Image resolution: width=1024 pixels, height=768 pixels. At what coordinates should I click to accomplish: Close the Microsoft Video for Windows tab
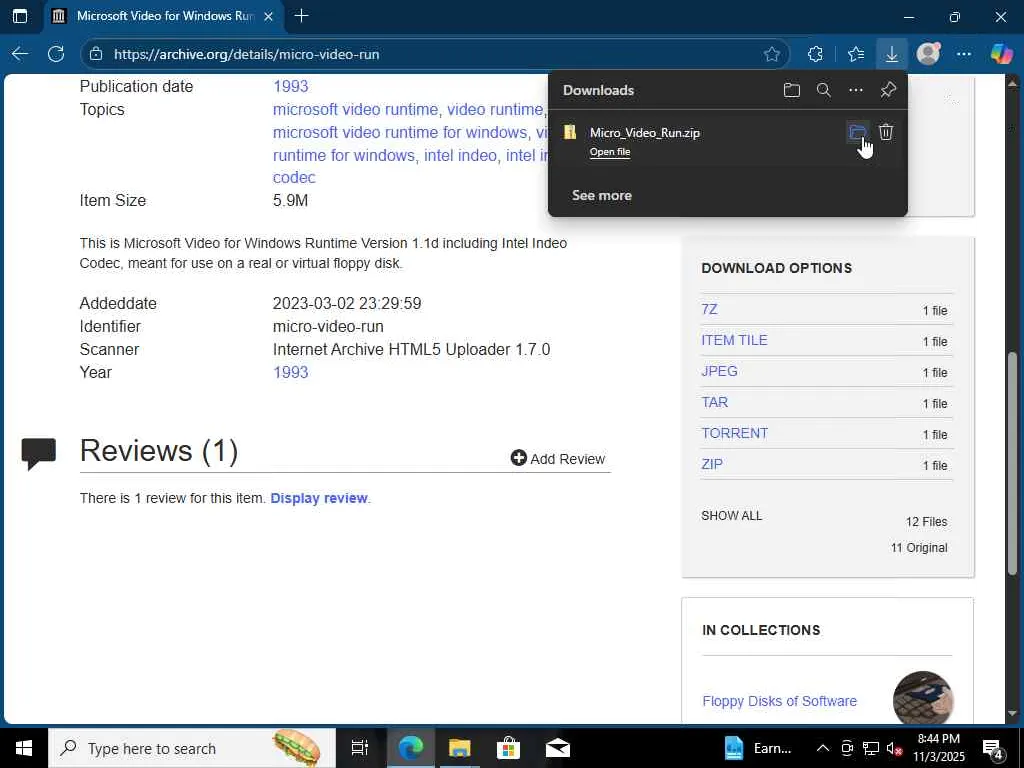(x=268, y=16)
